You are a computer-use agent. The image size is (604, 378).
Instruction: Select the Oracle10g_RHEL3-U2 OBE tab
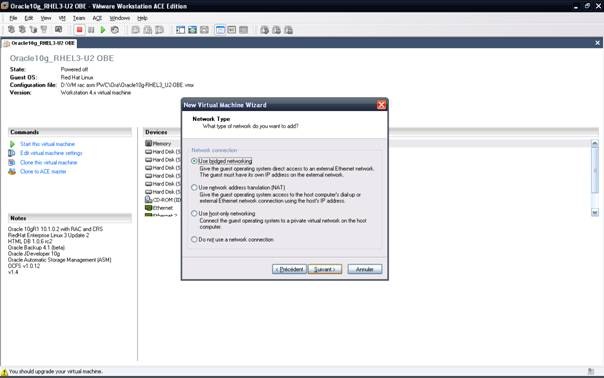[x=39, y=43]
